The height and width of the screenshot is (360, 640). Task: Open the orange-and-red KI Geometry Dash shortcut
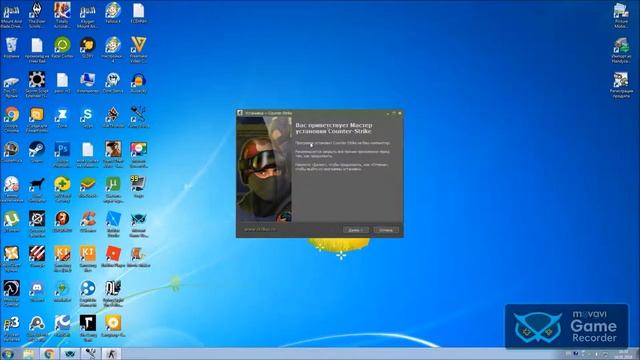62,259
